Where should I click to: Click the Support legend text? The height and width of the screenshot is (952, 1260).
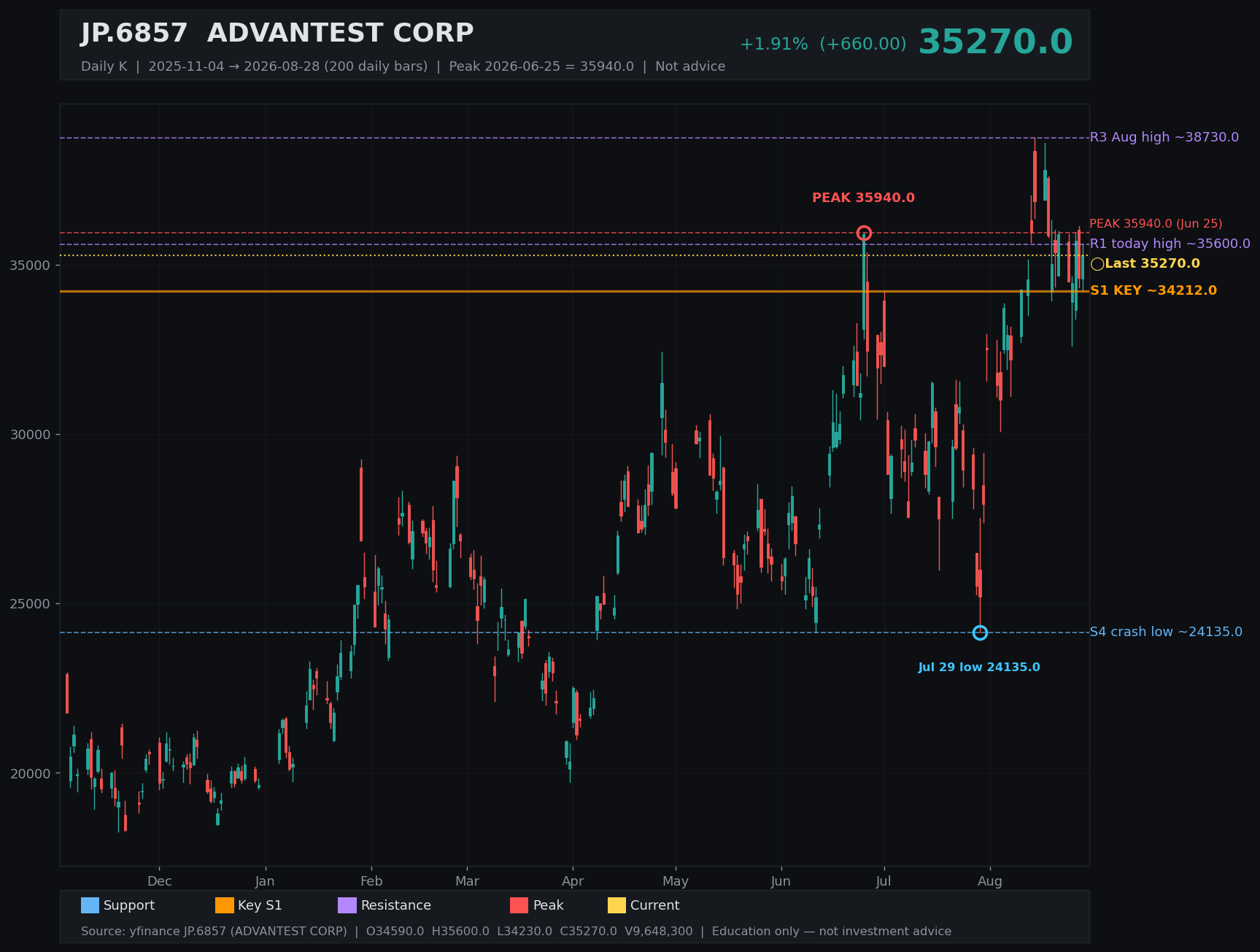pos(129,905)
